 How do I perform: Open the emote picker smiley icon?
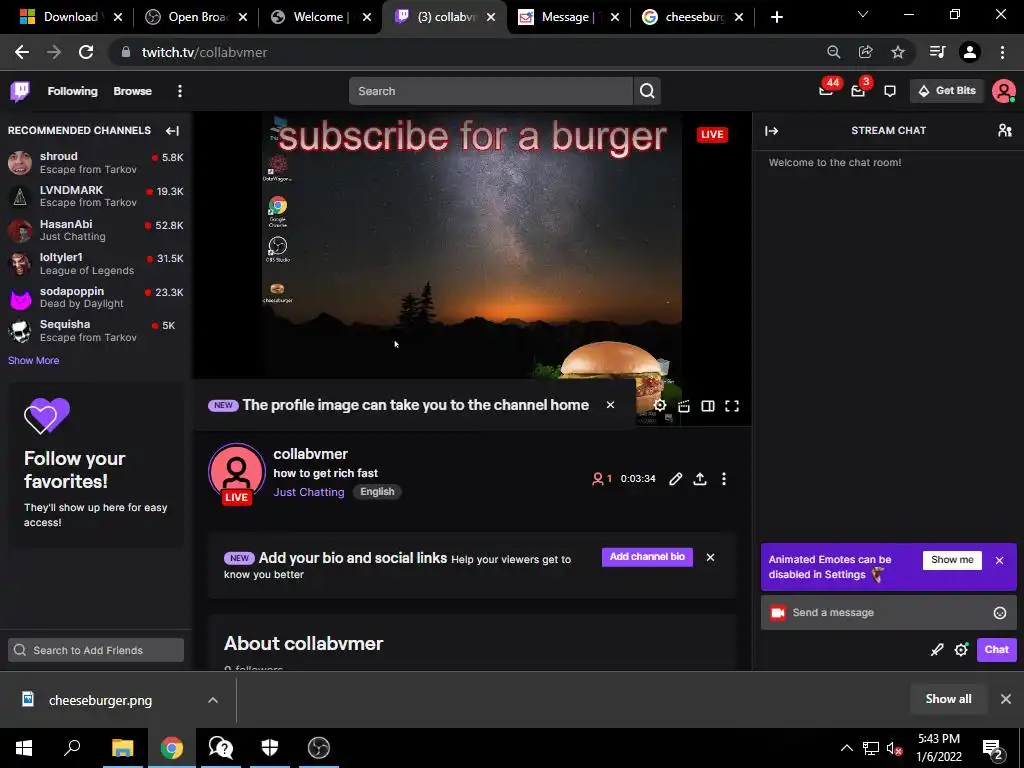point(1000,613)
